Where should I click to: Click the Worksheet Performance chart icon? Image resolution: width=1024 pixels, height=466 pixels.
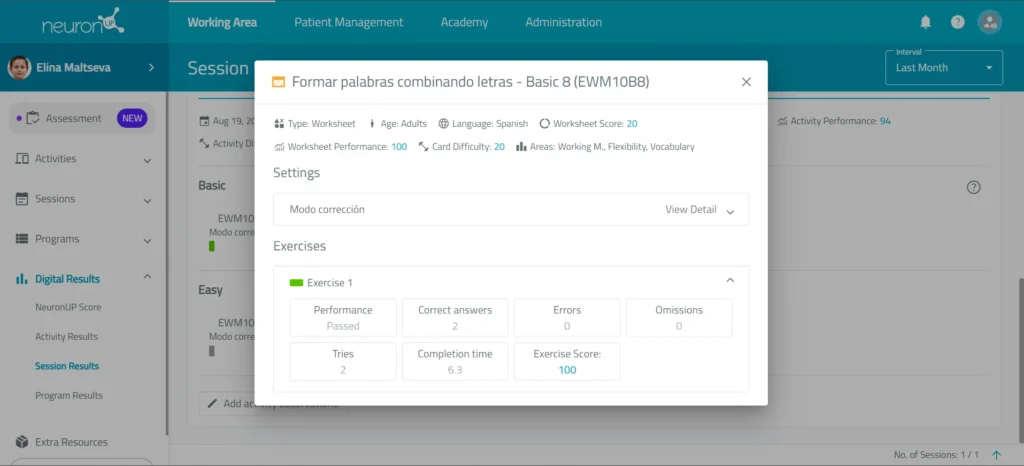coord(280,147)
